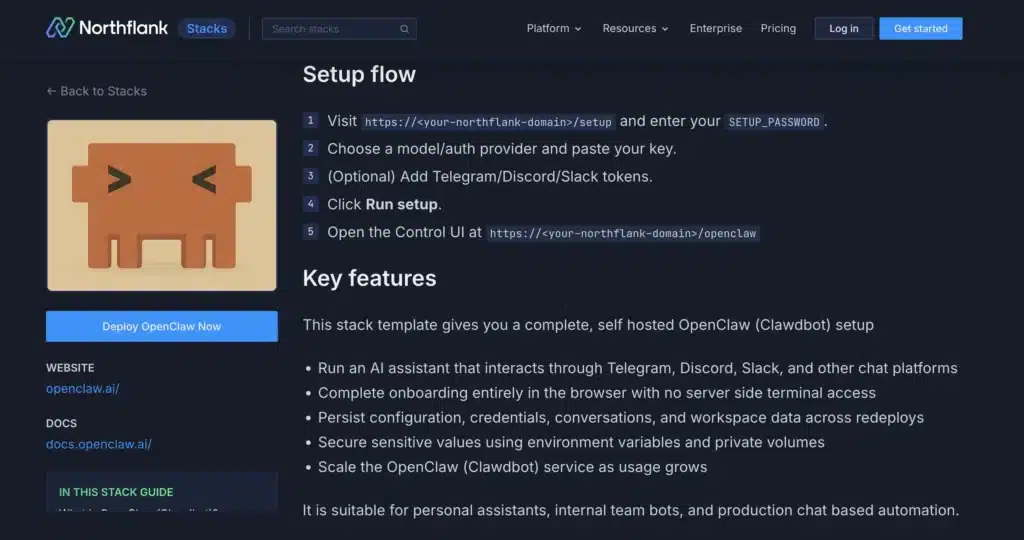Viewport: 1024px width, 540px height.
Task: Focus the Search stacks input field
Action: [x=330, y=29]
